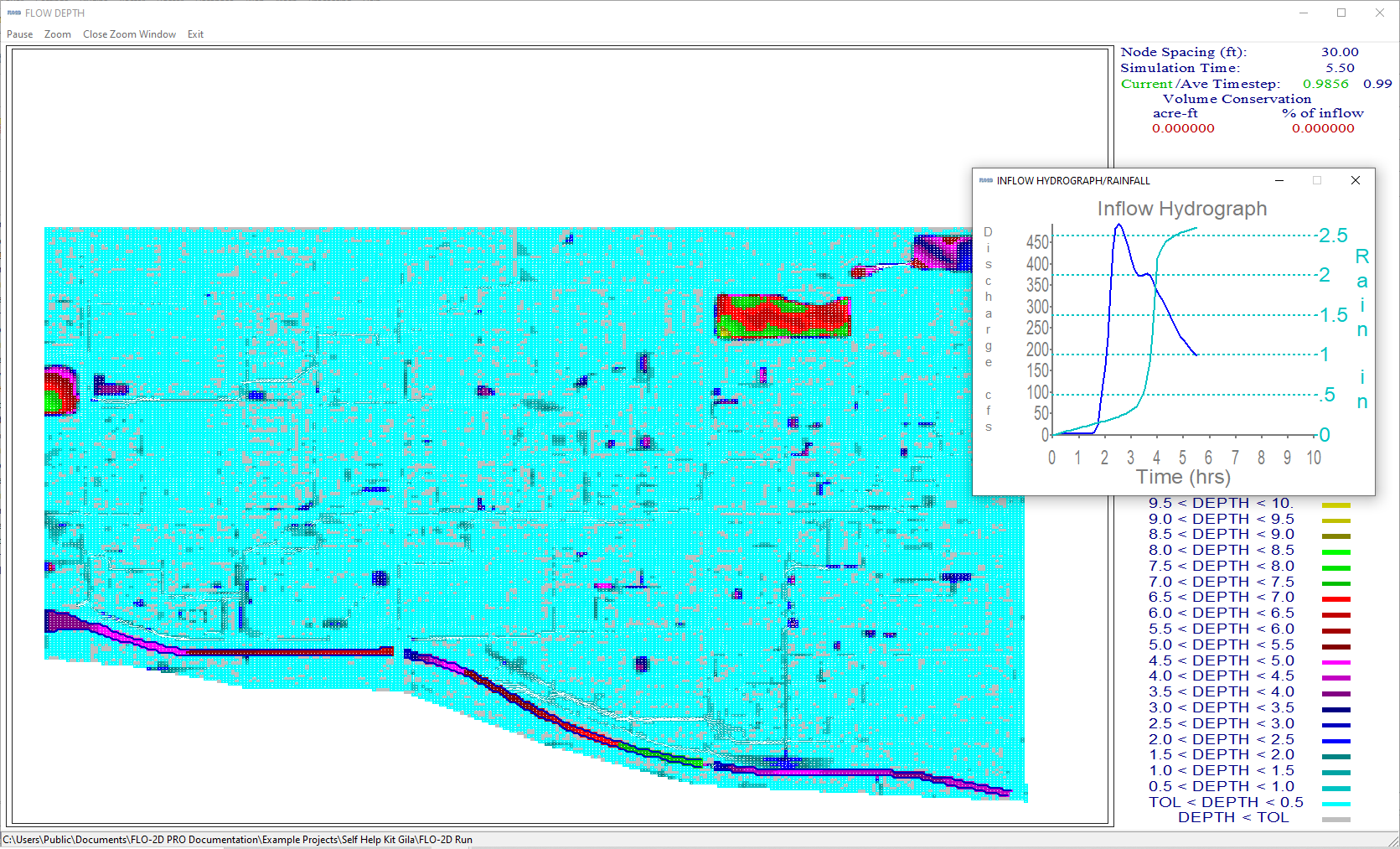Click the blue 2.0 < DEPTH < 2.5 swatch
1400x849 pixels.
coord(1335,741)
